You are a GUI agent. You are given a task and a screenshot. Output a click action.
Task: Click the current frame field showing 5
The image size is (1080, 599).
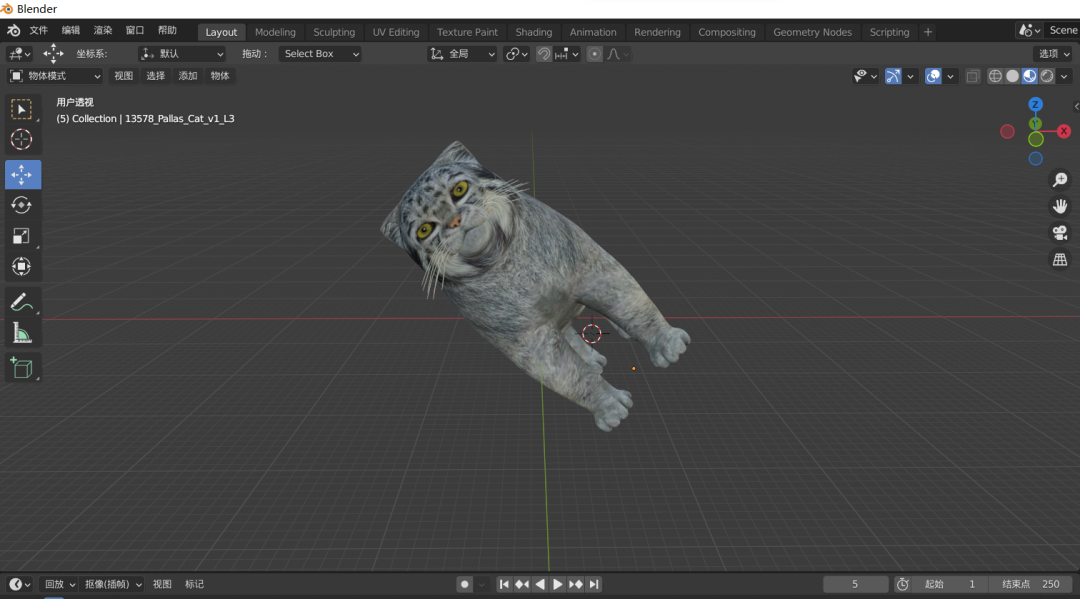point(855,585)
